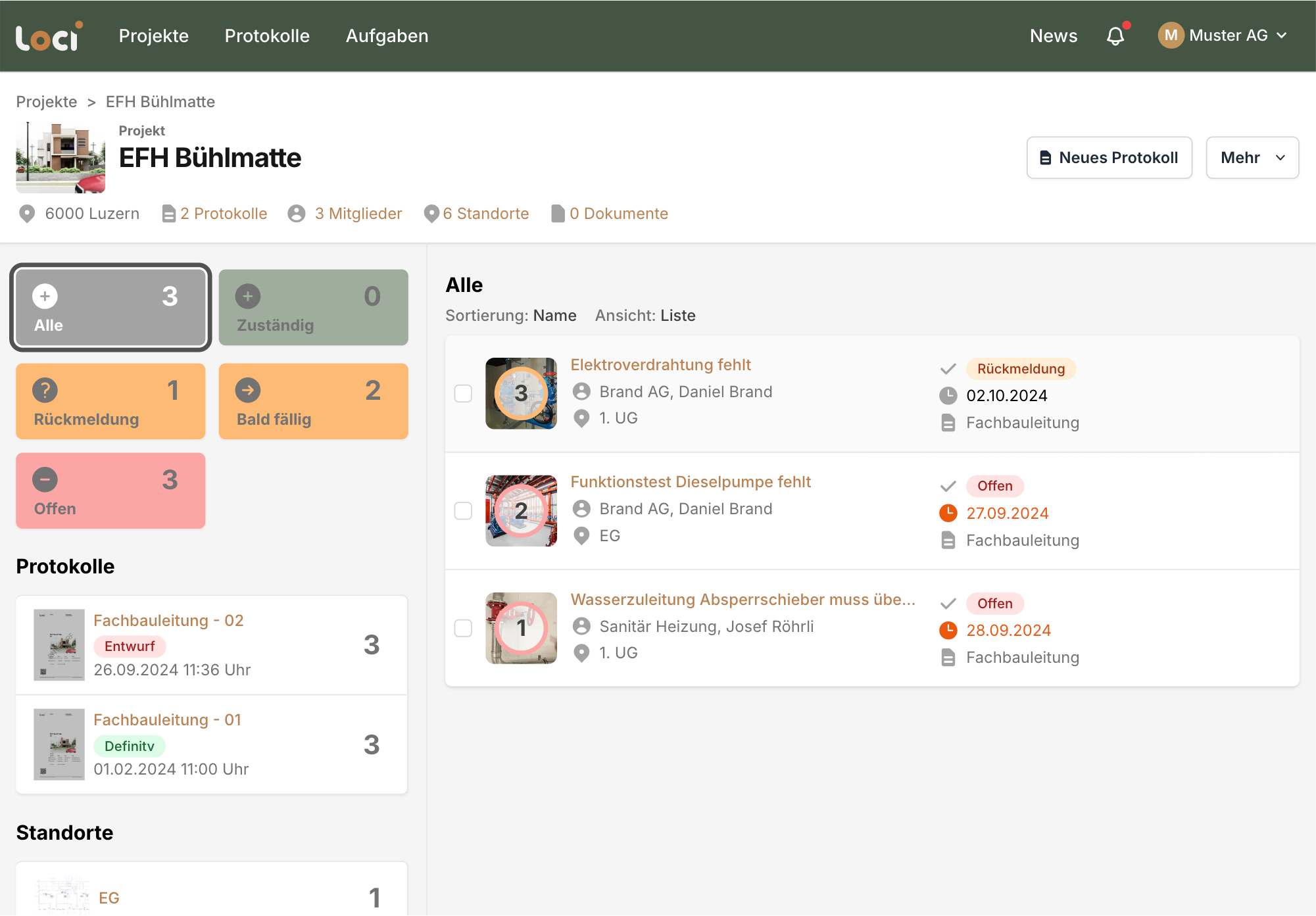Select the News menu item
The image size is (1316, 916).
click(x=1054, y=36)
